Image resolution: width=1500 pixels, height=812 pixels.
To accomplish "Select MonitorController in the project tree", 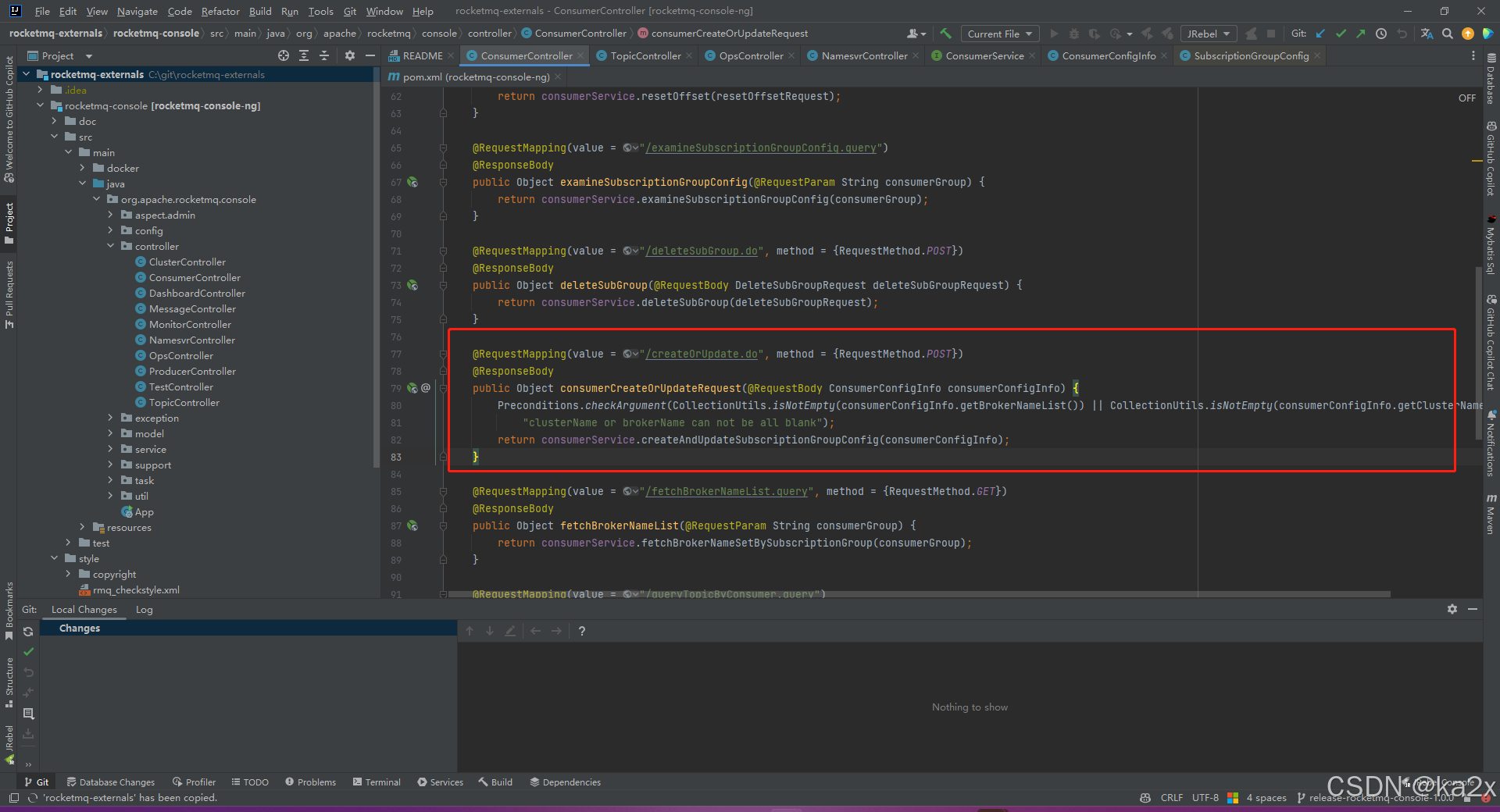I will (x=190, y=324).
